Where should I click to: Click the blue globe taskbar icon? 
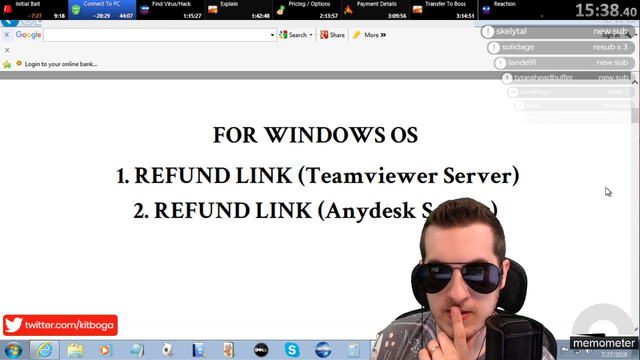[323, 350]
